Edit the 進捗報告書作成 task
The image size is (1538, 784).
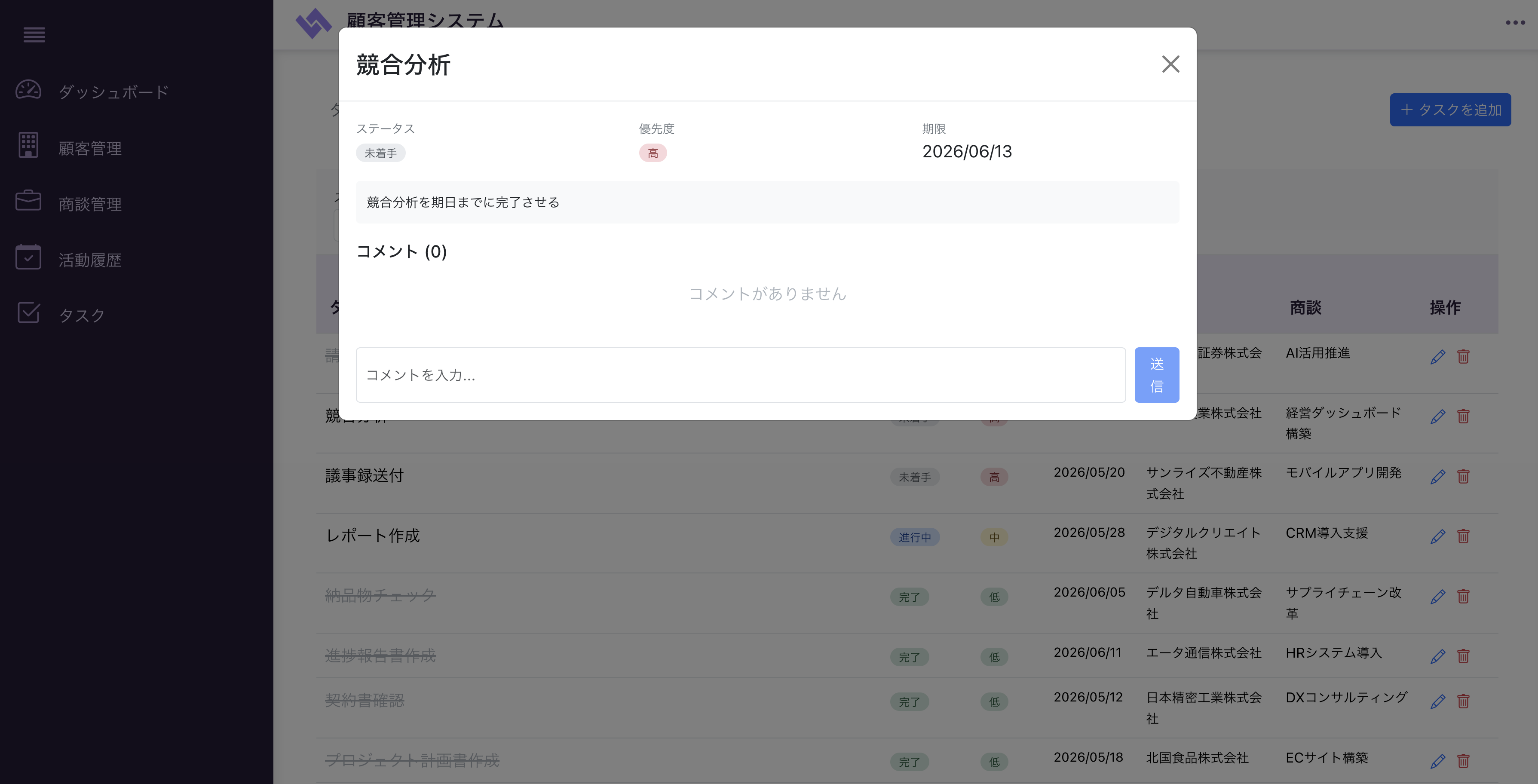point(1438,656)
